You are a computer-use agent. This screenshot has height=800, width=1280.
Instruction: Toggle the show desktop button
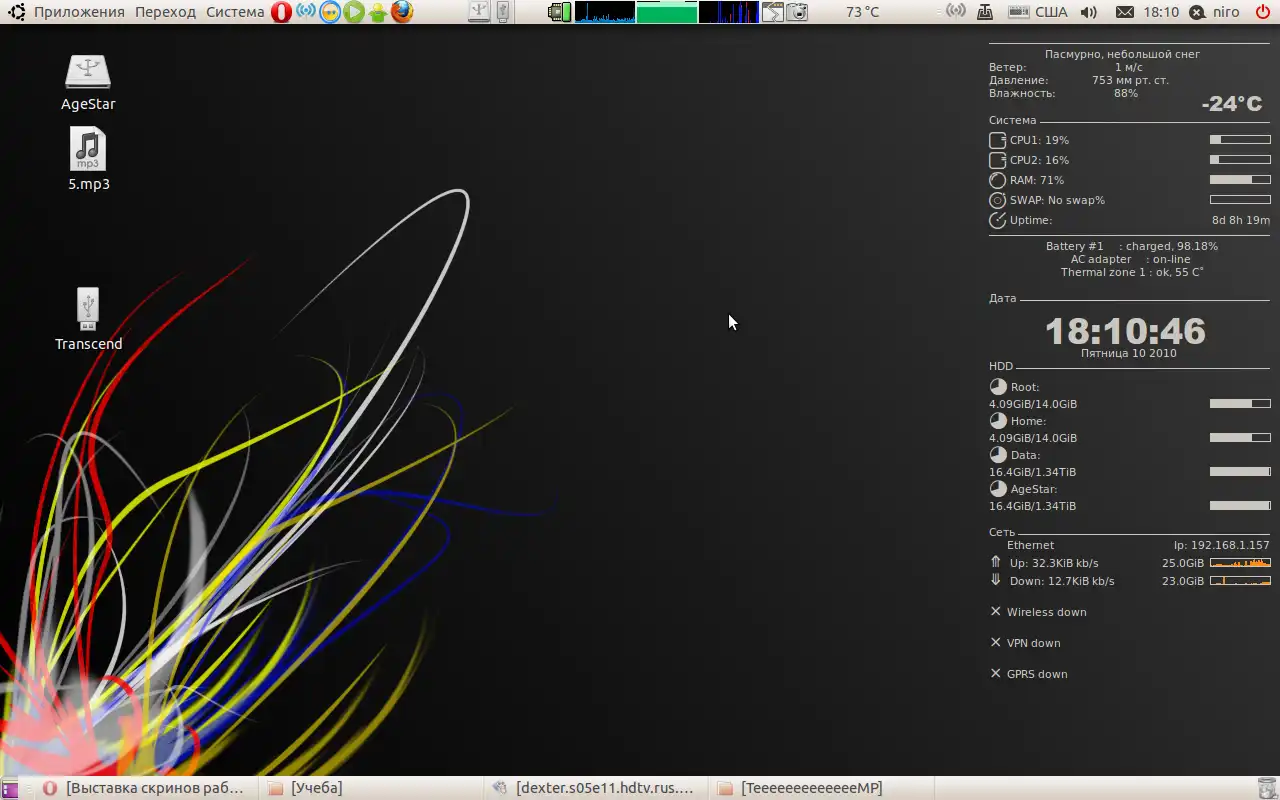(x=10, y=788)
